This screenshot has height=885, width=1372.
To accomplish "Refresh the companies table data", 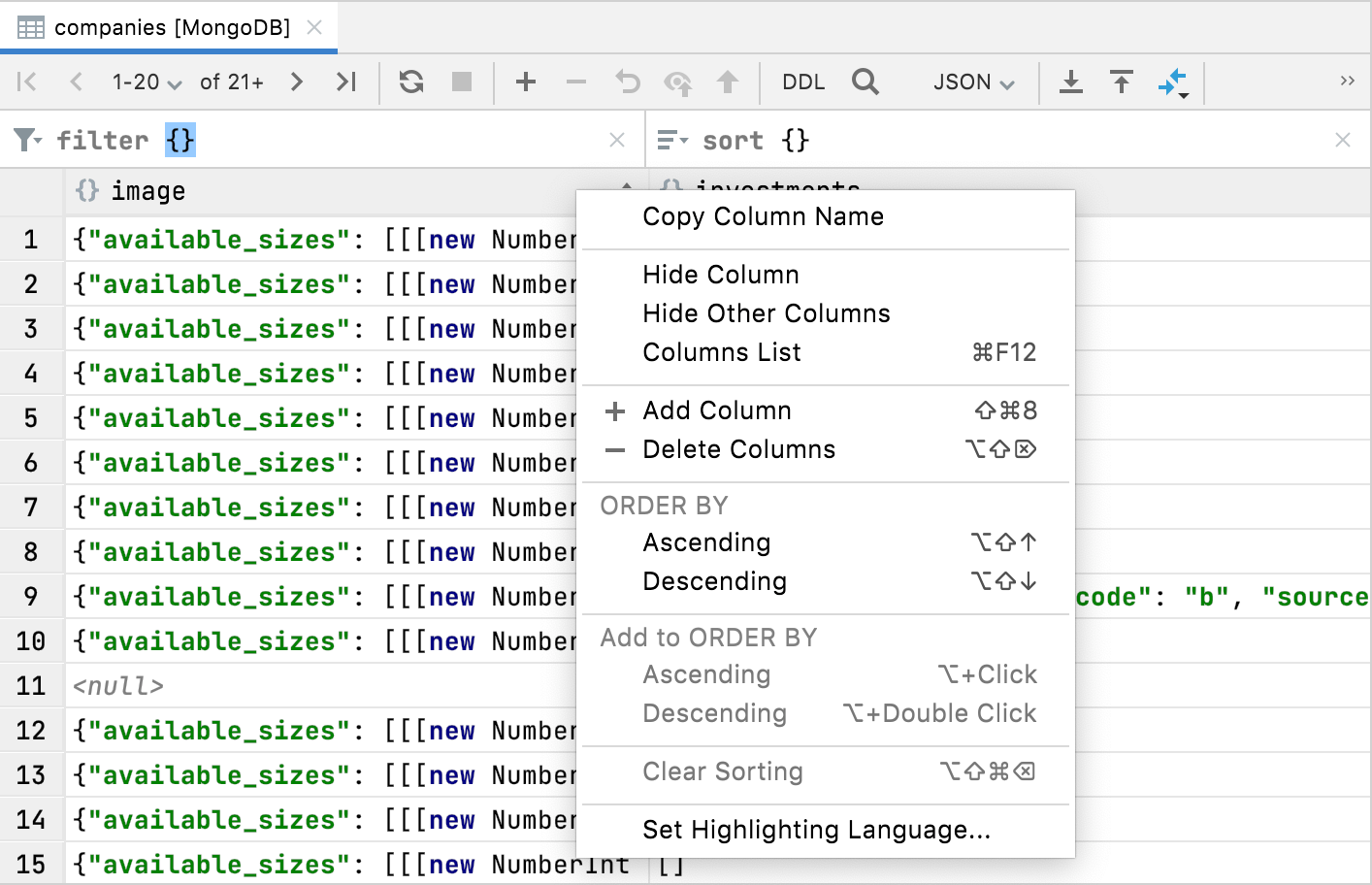I will click(410, 82).
